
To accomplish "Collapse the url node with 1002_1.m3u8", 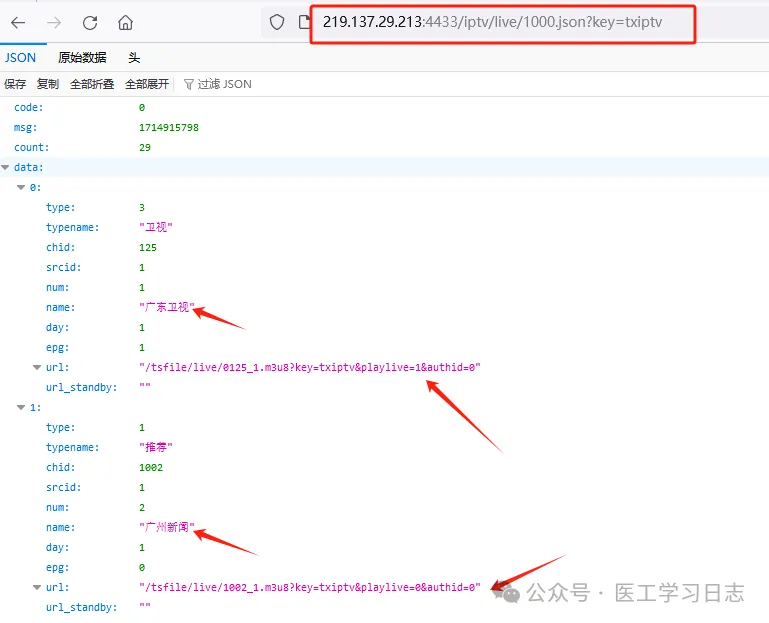I will point(37,587).
